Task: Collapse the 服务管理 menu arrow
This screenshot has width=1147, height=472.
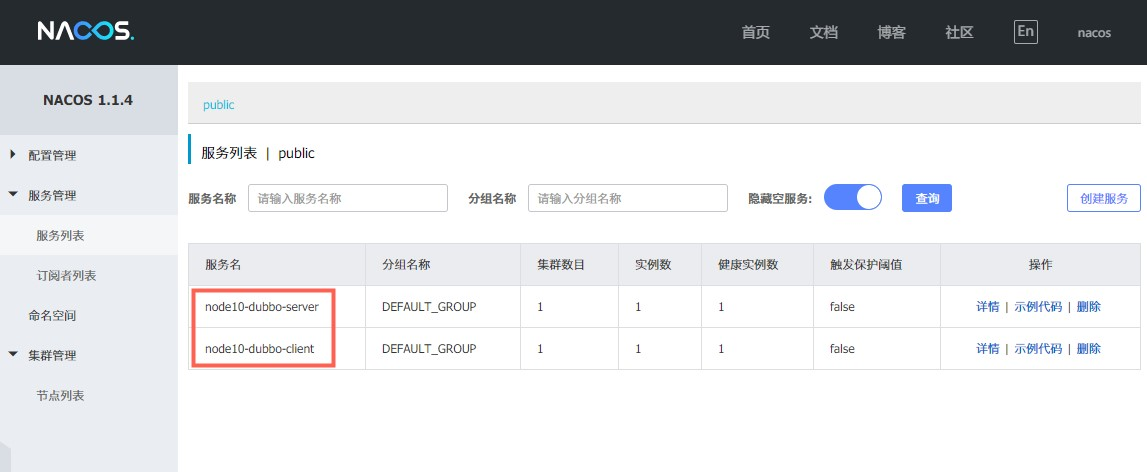Action: pyautogui.click(x=13, y=195)
